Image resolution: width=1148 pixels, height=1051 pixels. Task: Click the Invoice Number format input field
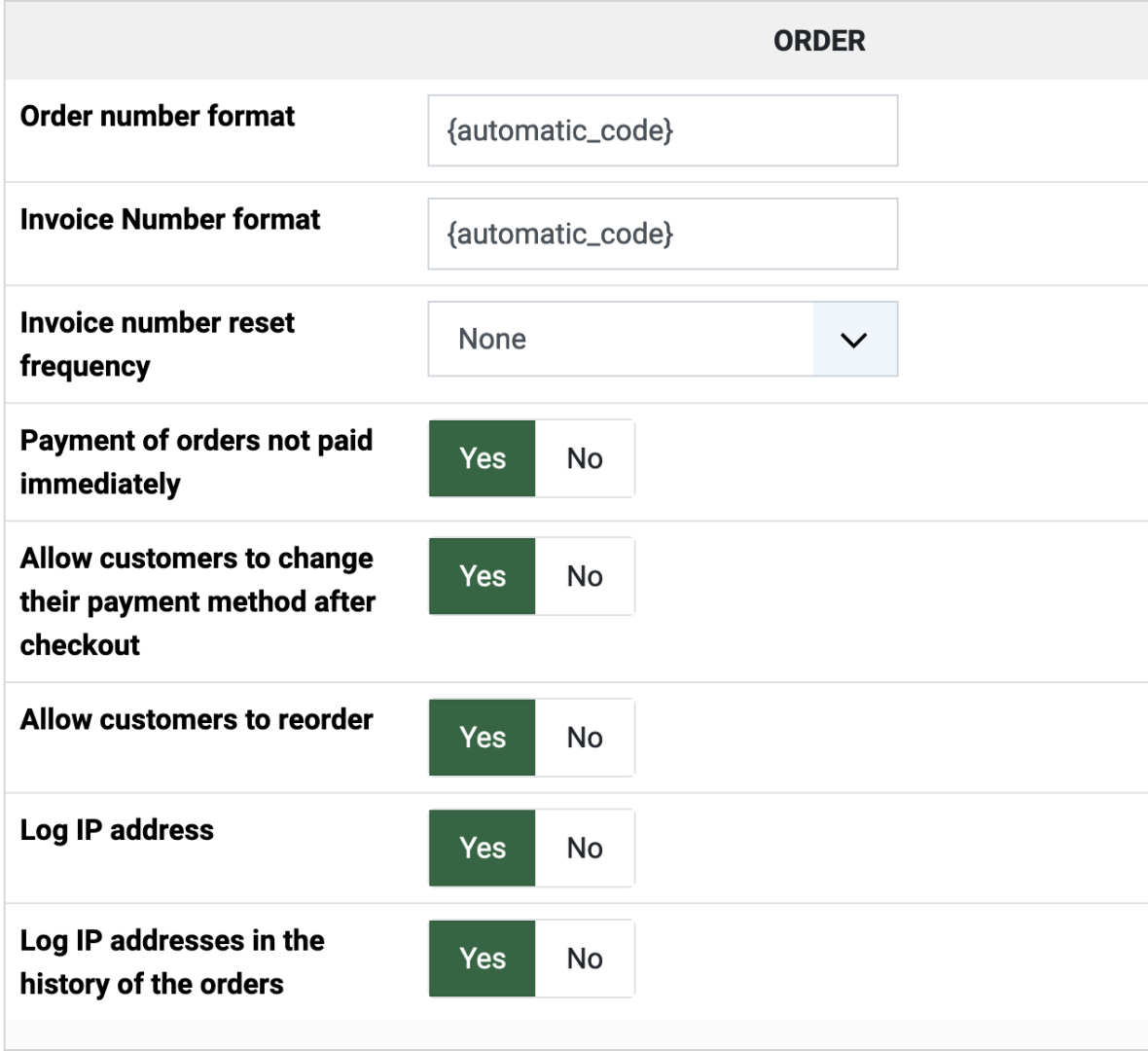pos(662,234)
